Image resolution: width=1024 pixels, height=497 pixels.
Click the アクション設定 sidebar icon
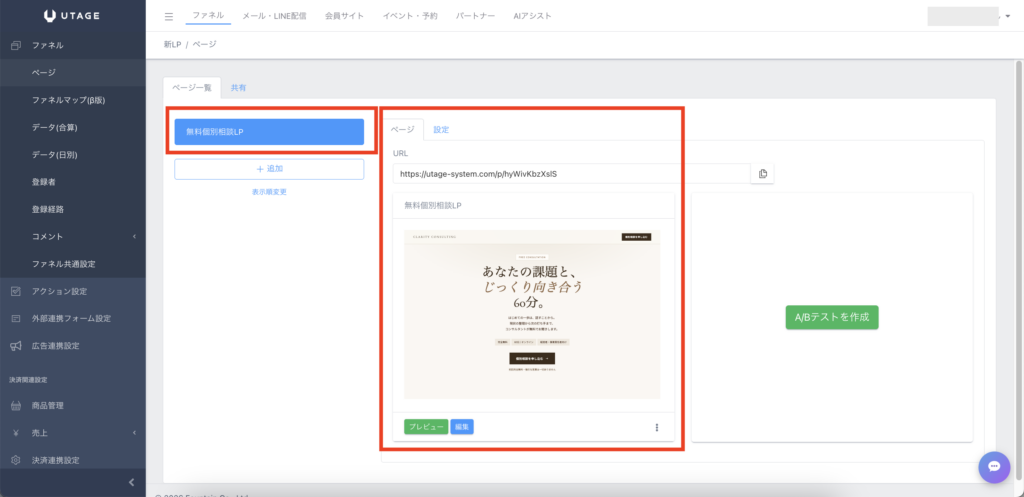(16, 291)
